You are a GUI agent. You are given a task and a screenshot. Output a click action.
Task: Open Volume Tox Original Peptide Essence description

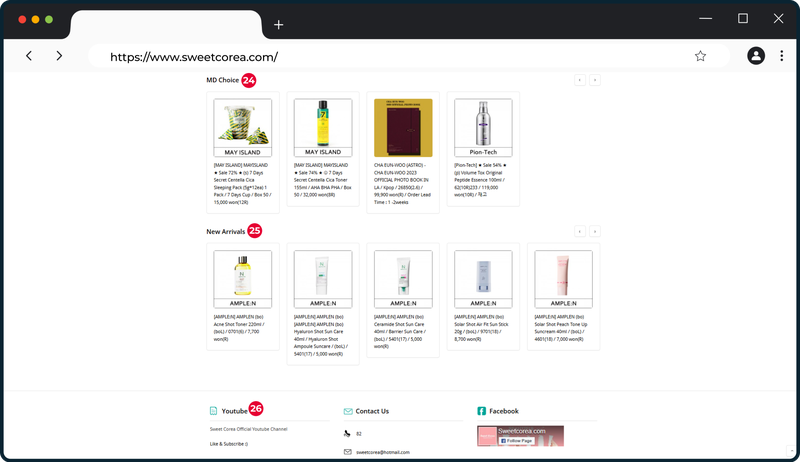tap(483, 180)
